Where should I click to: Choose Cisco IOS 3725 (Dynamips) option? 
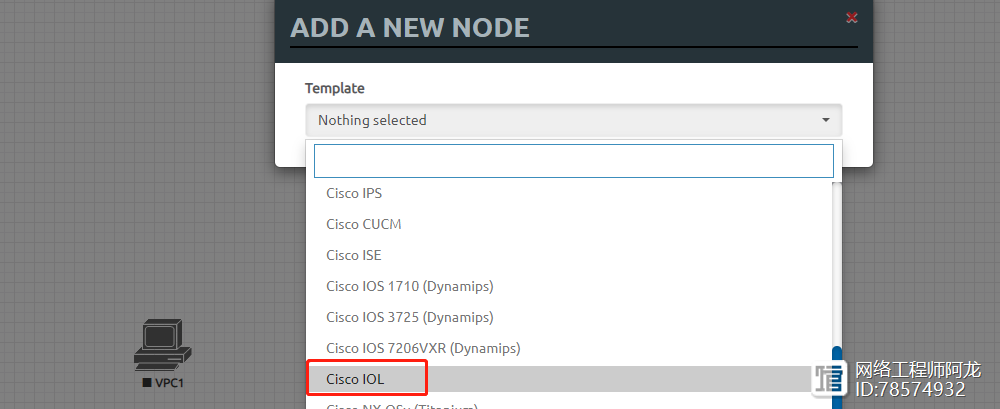409,317
